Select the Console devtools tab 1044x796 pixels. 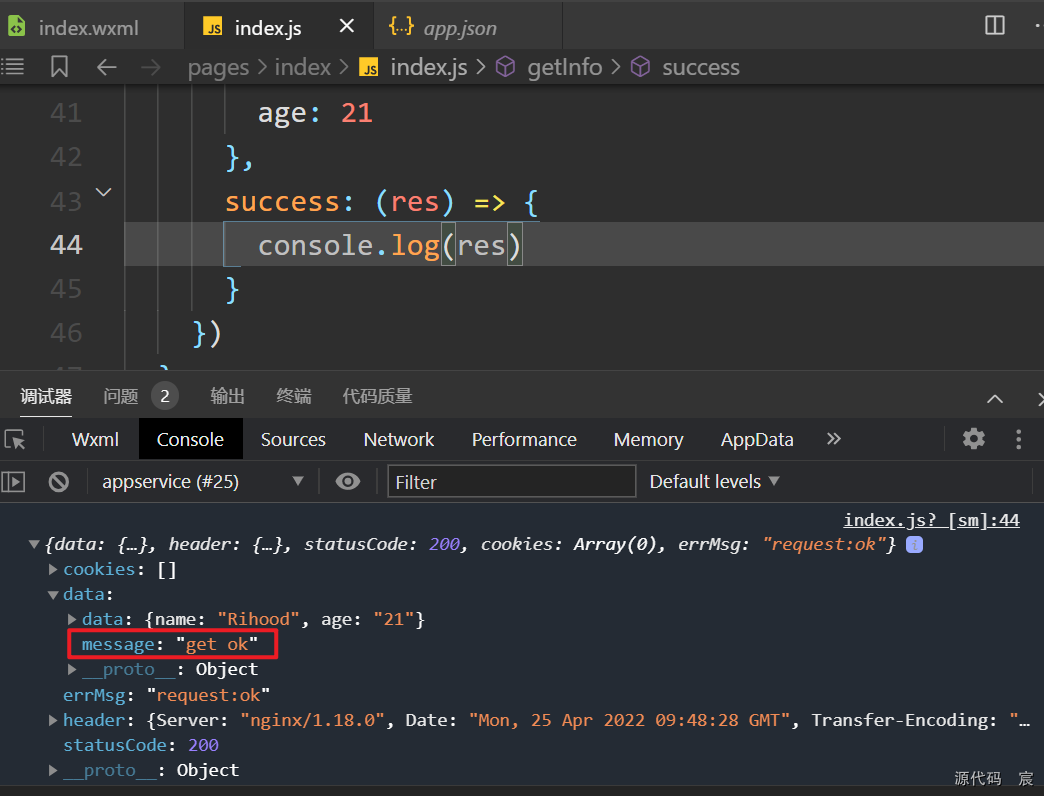point(190,440)
